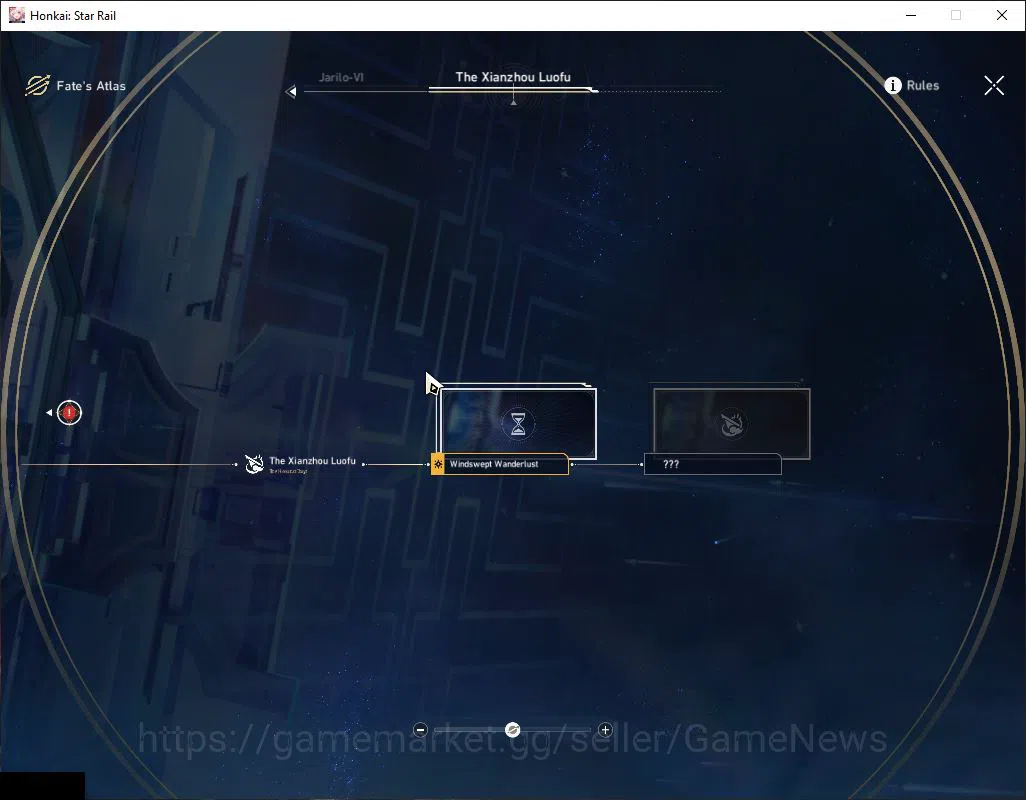The height and width of the screenshot is (800, 1026).
Task: Click the Honkai: Star Rail window icon
Action: 16,15
